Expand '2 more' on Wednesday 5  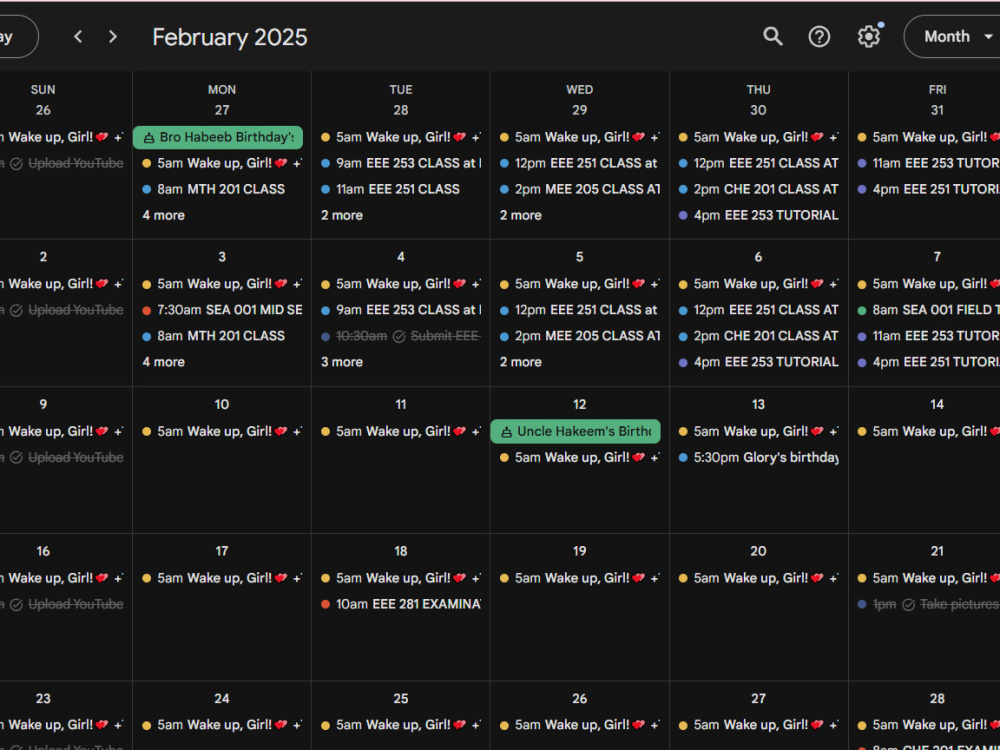520,362
